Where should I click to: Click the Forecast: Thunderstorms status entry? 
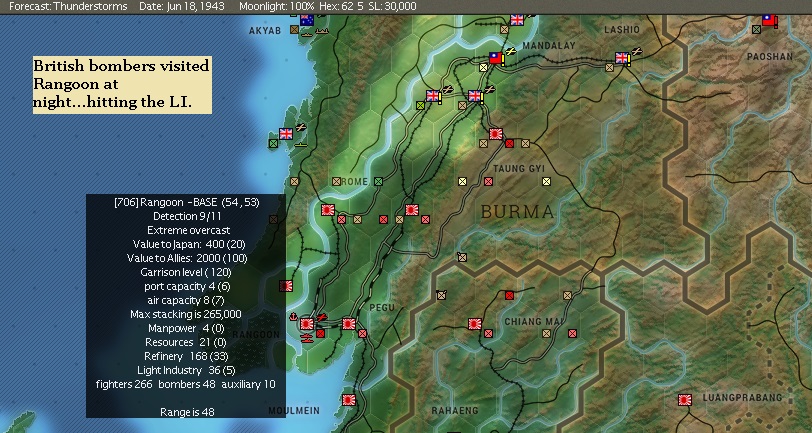coord(68,6)
